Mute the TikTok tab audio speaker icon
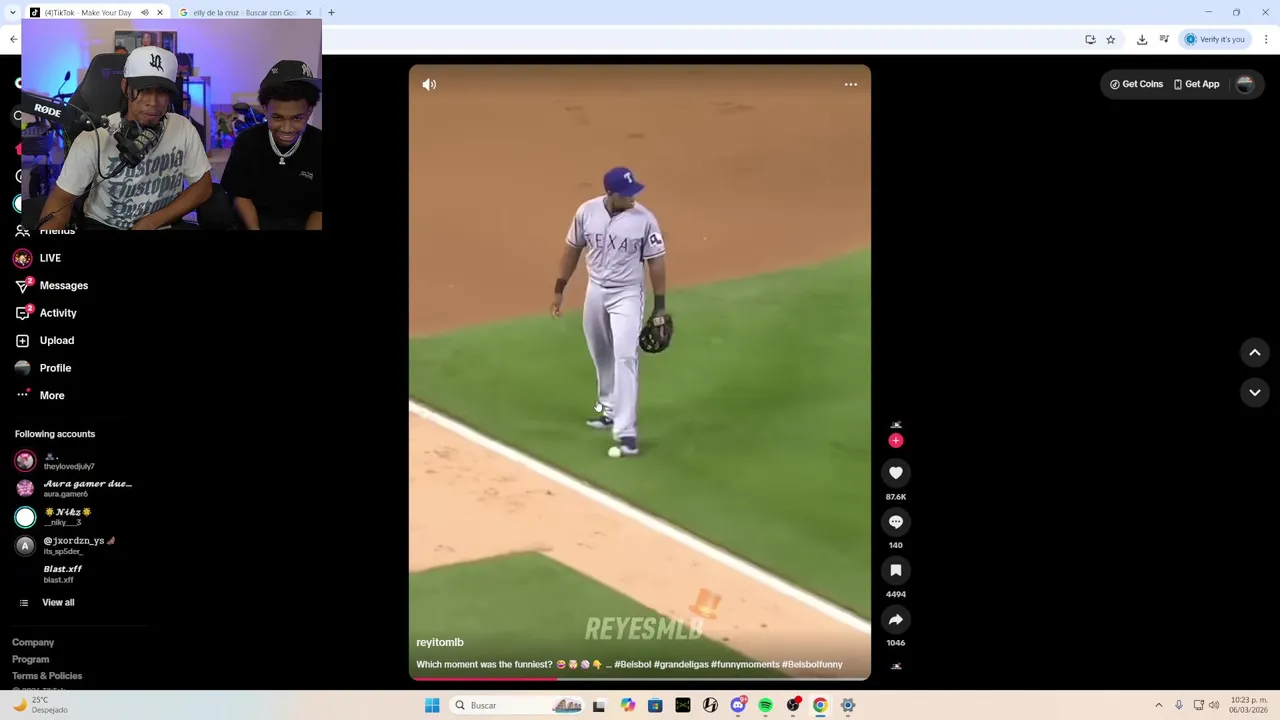The image size is (1280, 720). click(144, 13)
